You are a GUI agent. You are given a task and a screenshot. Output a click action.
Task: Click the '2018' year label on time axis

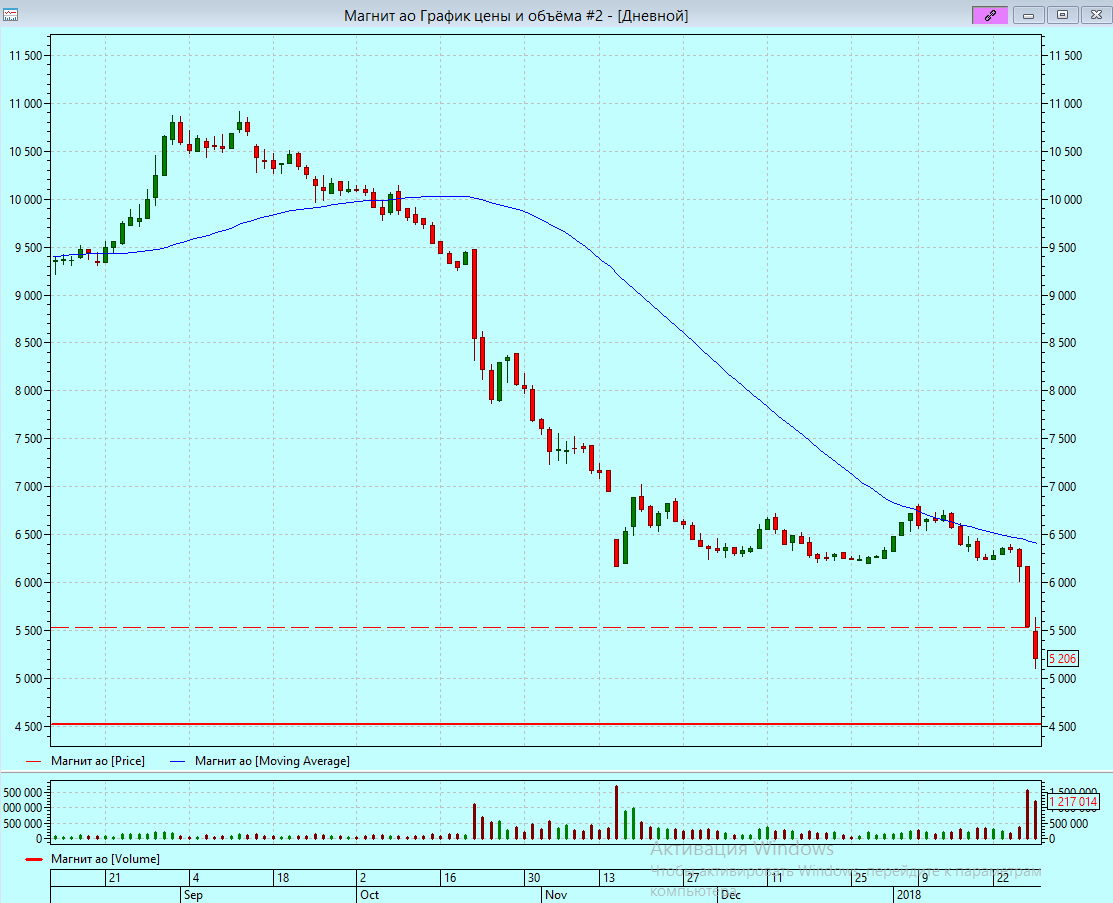click(909, 895)
